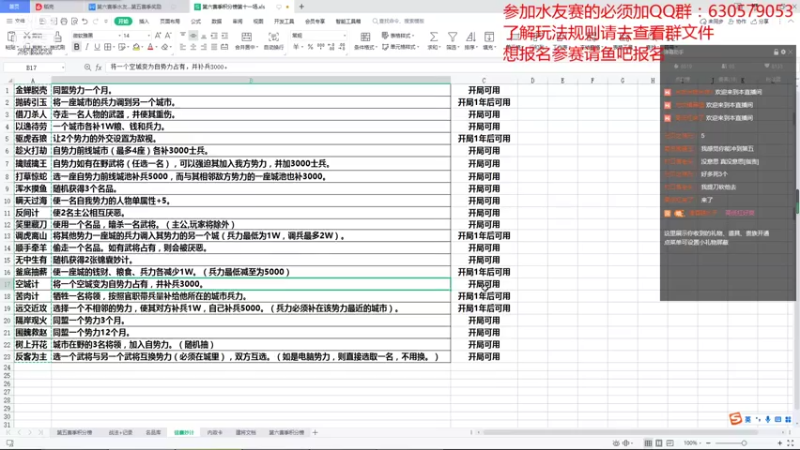Open the Insert ribbon tab
800x450 pixels.
coord(144,21)
